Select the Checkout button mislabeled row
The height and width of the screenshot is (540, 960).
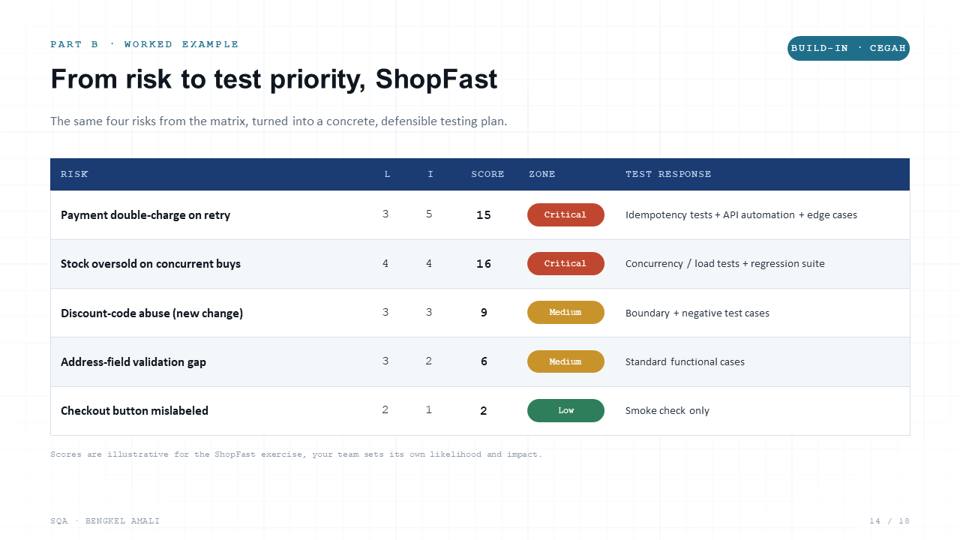[480, 411]
